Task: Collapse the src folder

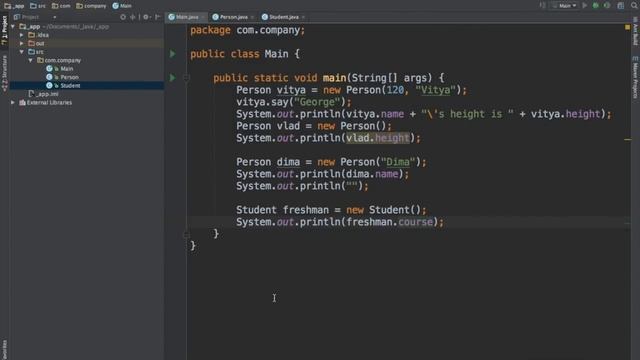Action: pyautogui.click(x=22, y=52)
